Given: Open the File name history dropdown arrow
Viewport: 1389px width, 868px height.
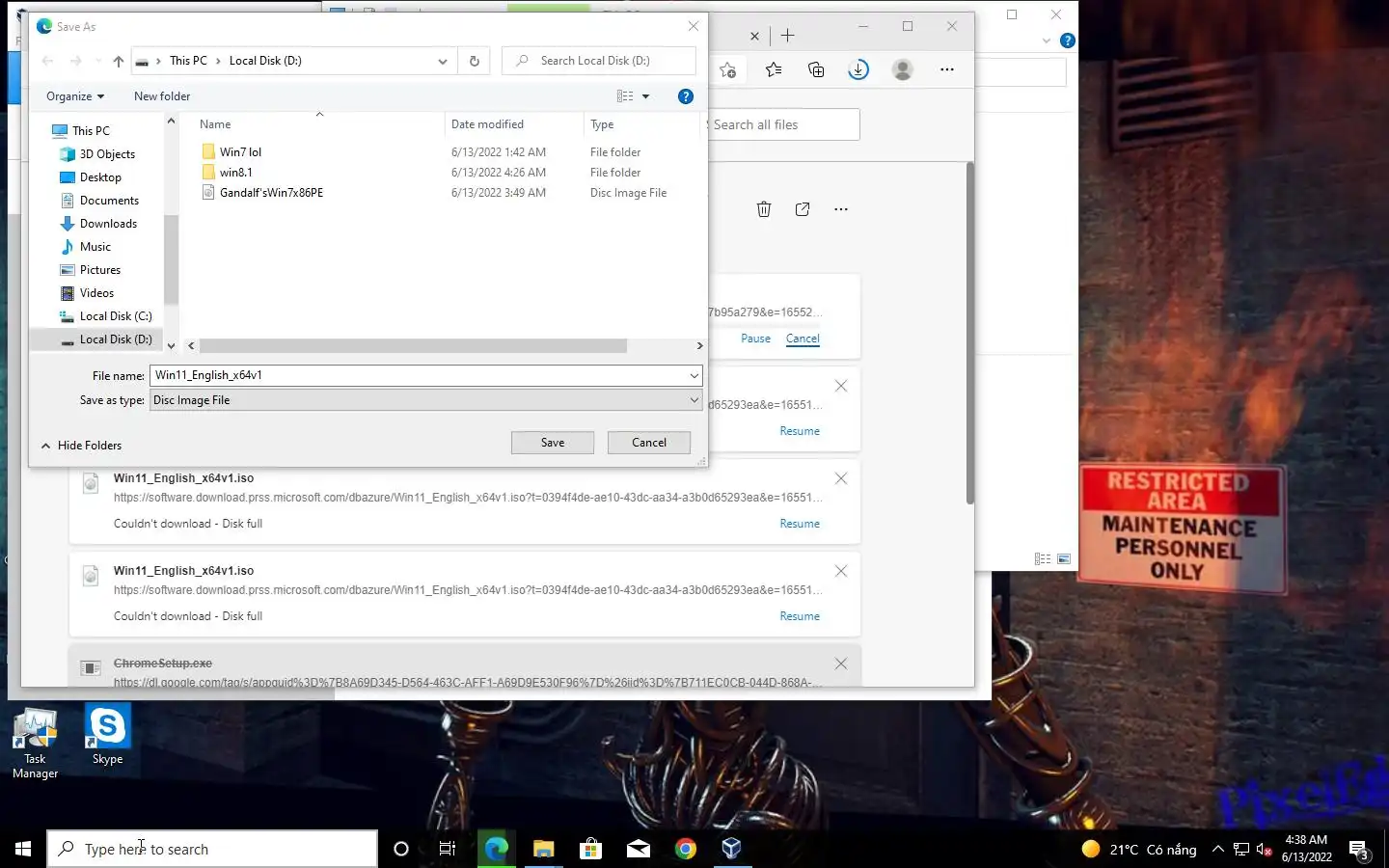Looking at the screenshot, I should click(x=694, y=375).
